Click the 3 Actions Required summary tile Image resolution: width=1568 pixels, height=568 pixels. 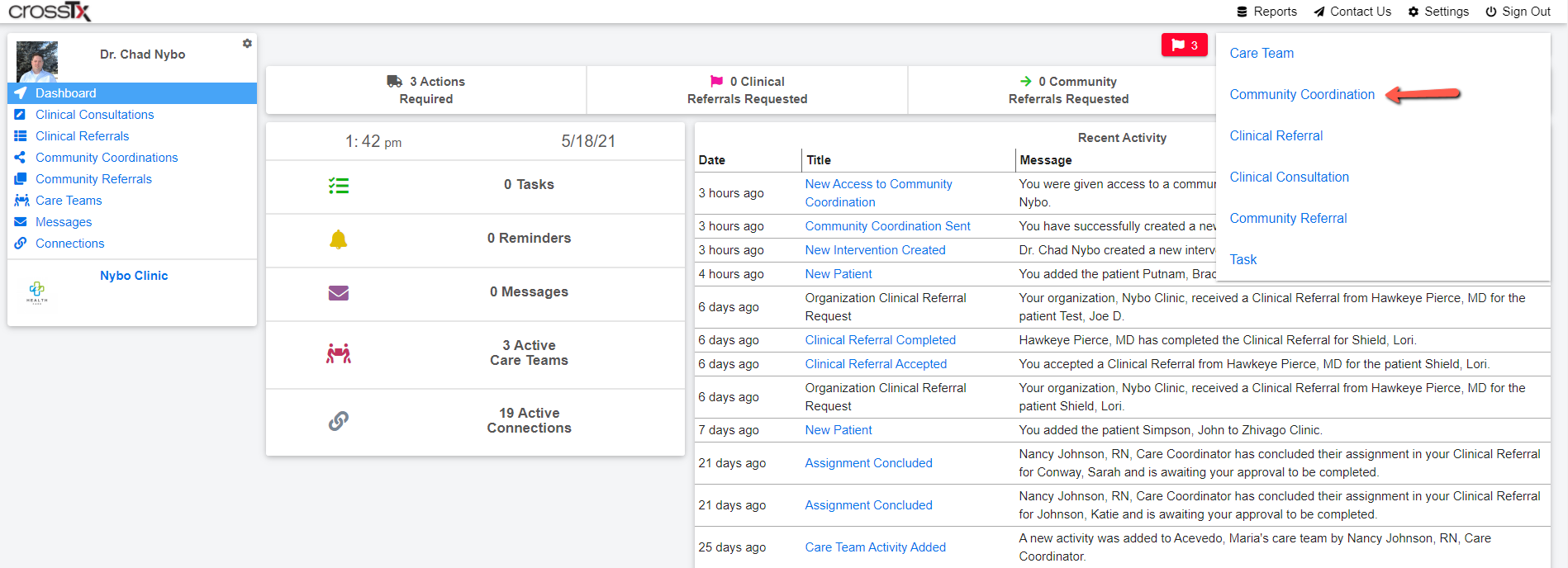(x=426, y=90)
